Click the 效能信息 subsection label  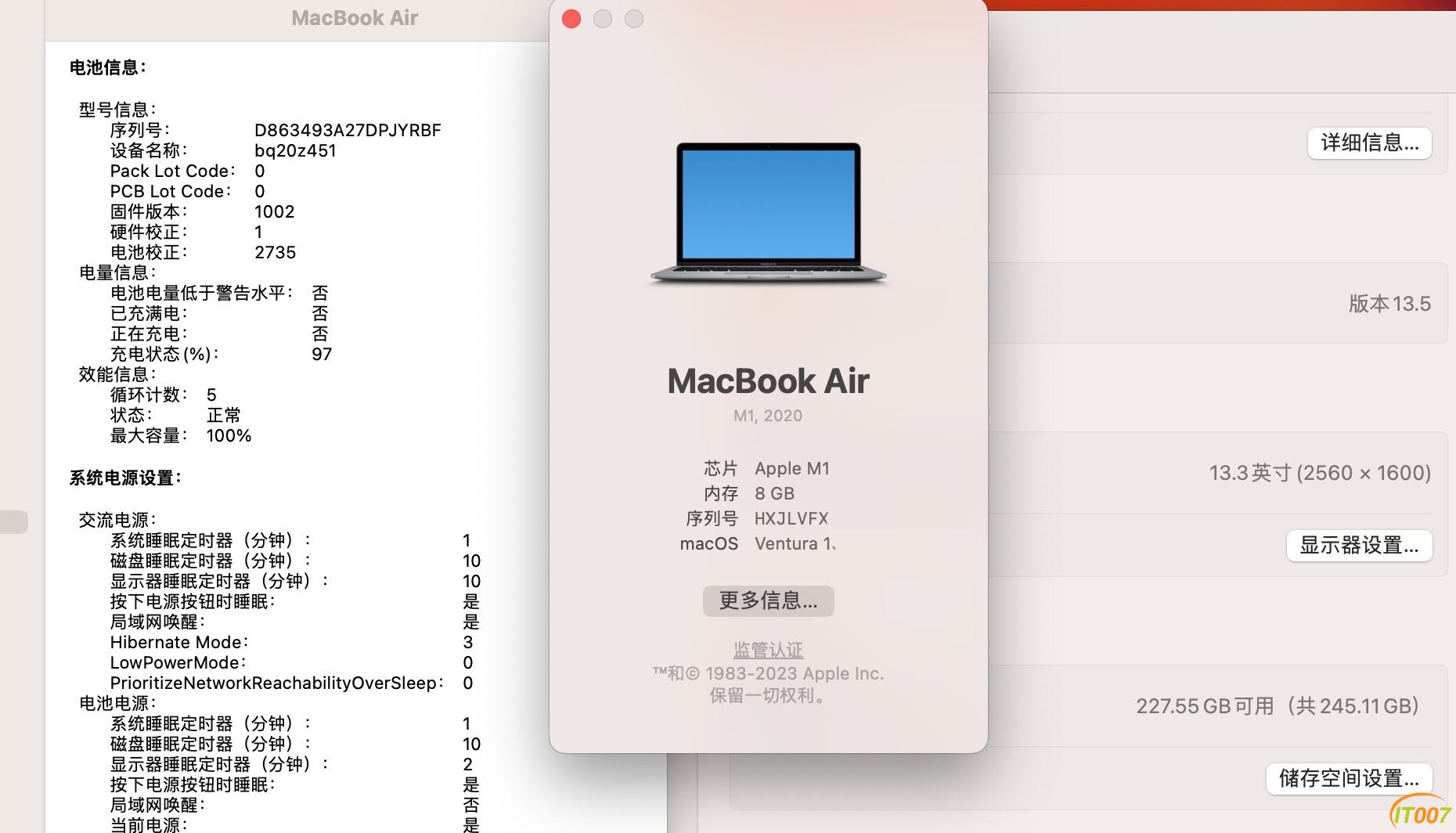point(117,374)
